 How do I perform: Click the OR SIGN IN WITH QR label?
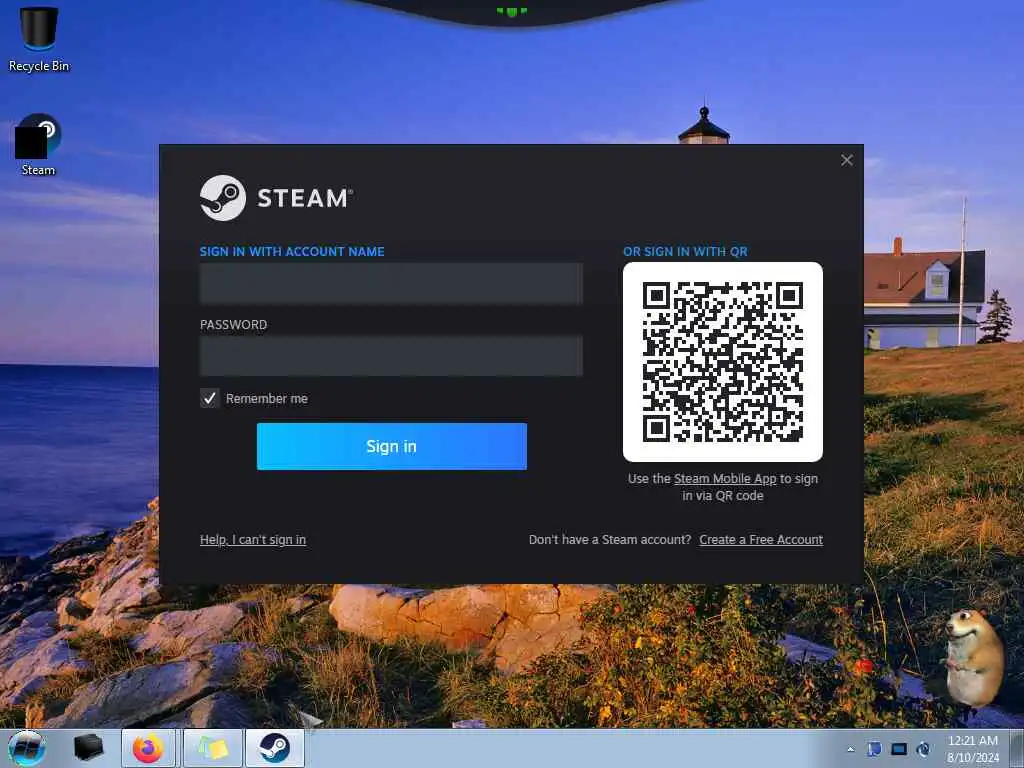[x=685, y=251]
